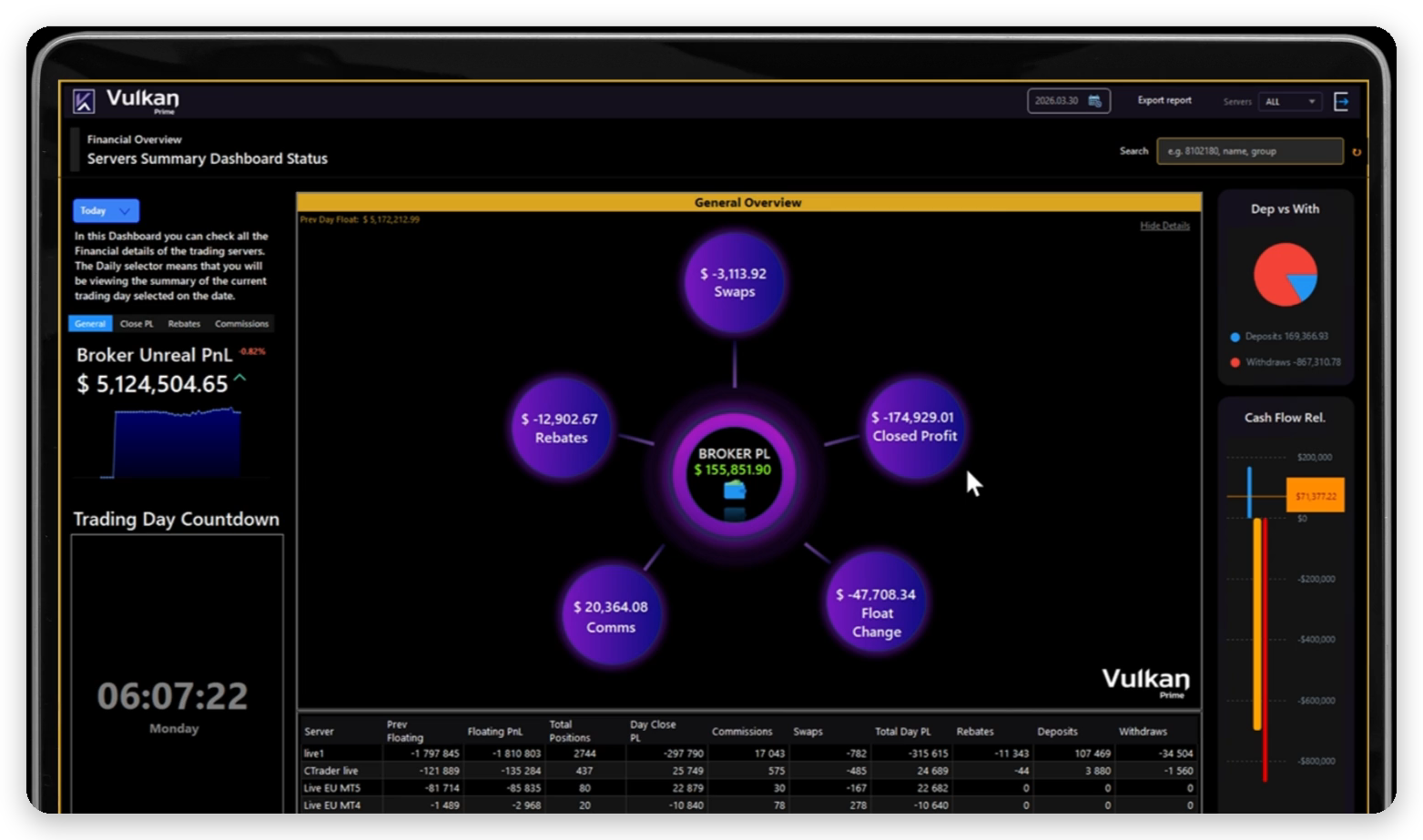Click the green Broker Unreal PnL arrow
1423x840 pixels.
point(240,377)
